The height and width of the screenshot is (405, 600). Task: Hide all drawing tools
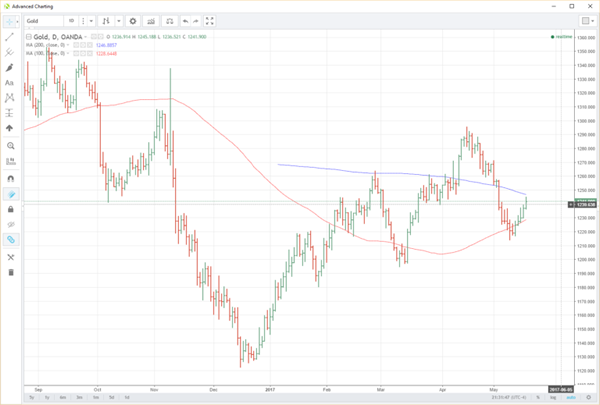click(x=11, y=224)
